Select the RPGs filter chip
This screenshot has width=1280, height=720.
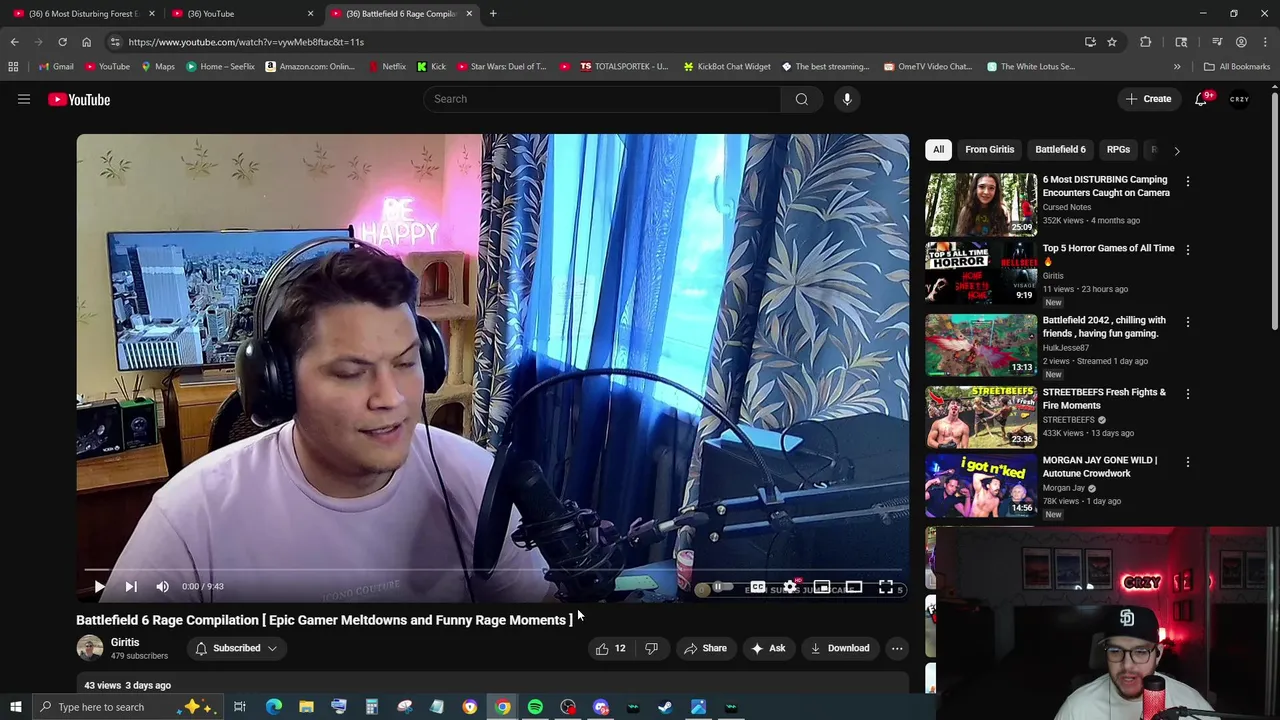point(1118,150)
